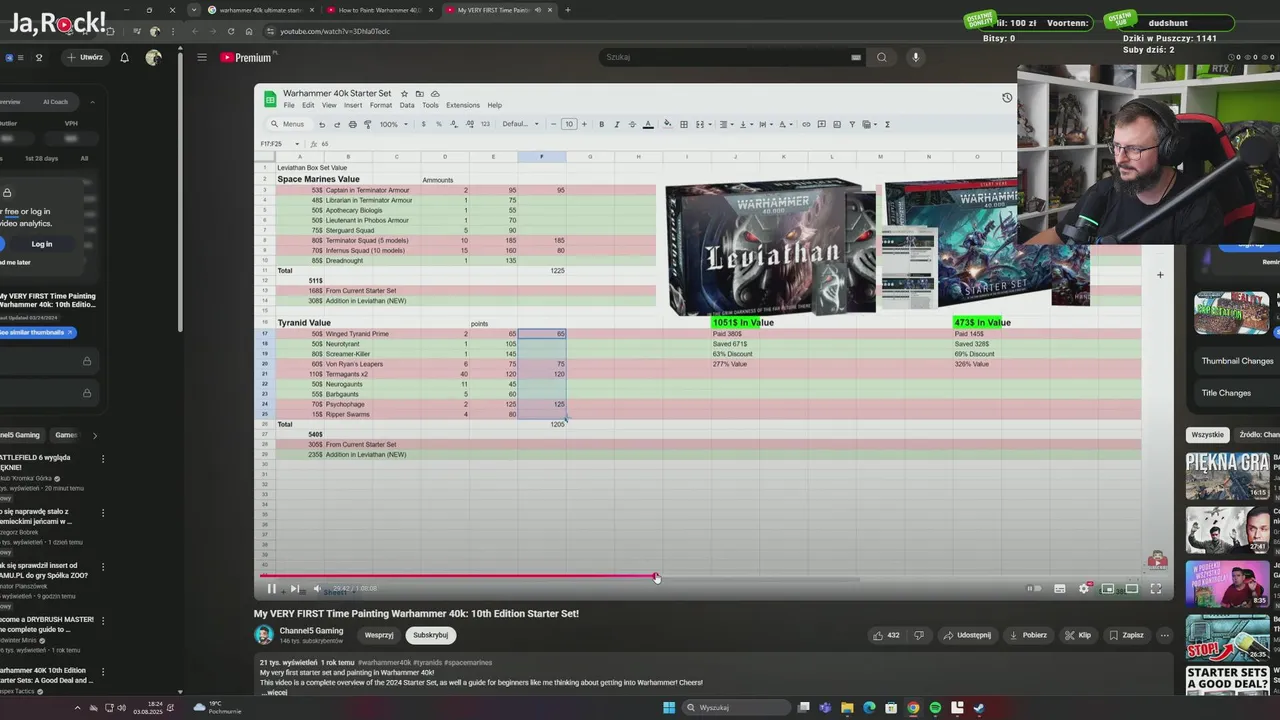Click the Sheets insert link icon

[806, 124]
